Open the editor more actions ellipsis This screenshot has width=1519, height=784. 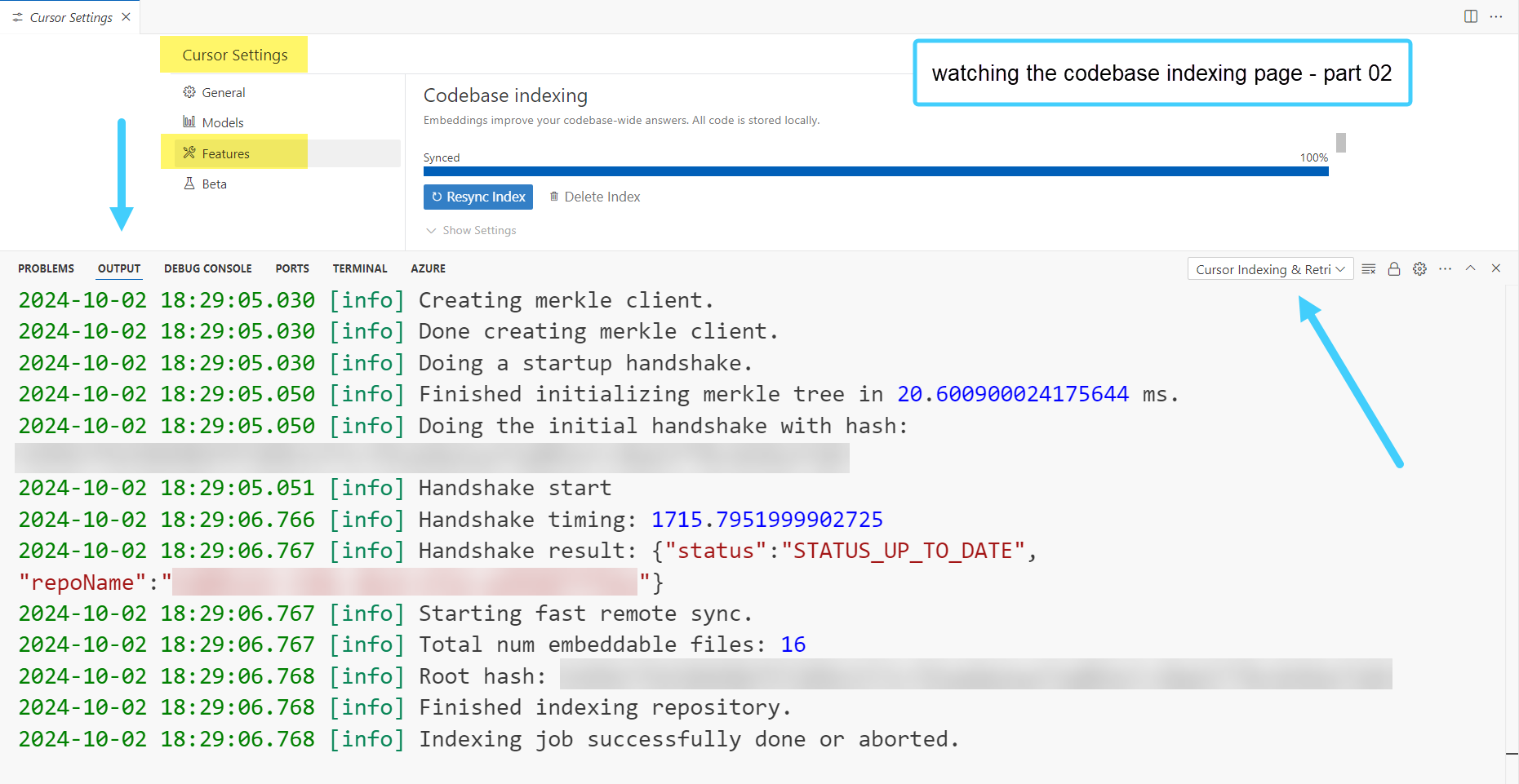coord(1496,16)
